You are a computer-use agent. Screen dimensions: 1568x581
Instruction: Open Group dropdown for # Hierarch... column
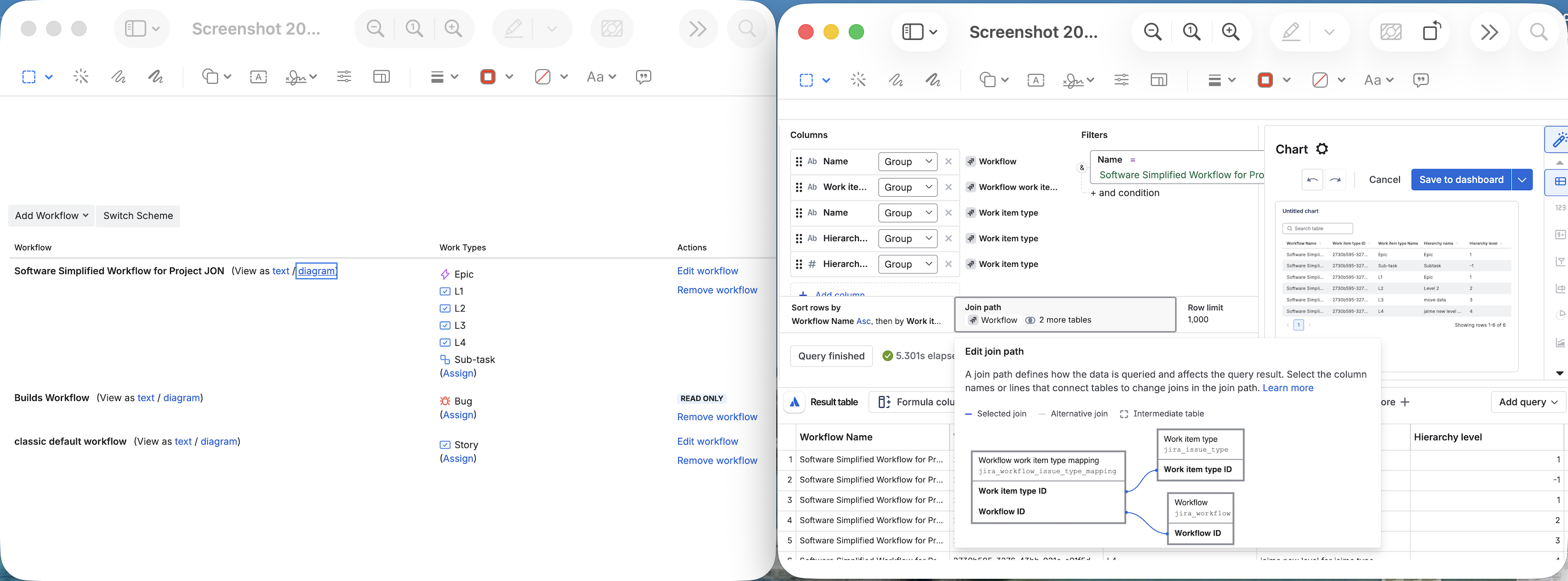907,264
